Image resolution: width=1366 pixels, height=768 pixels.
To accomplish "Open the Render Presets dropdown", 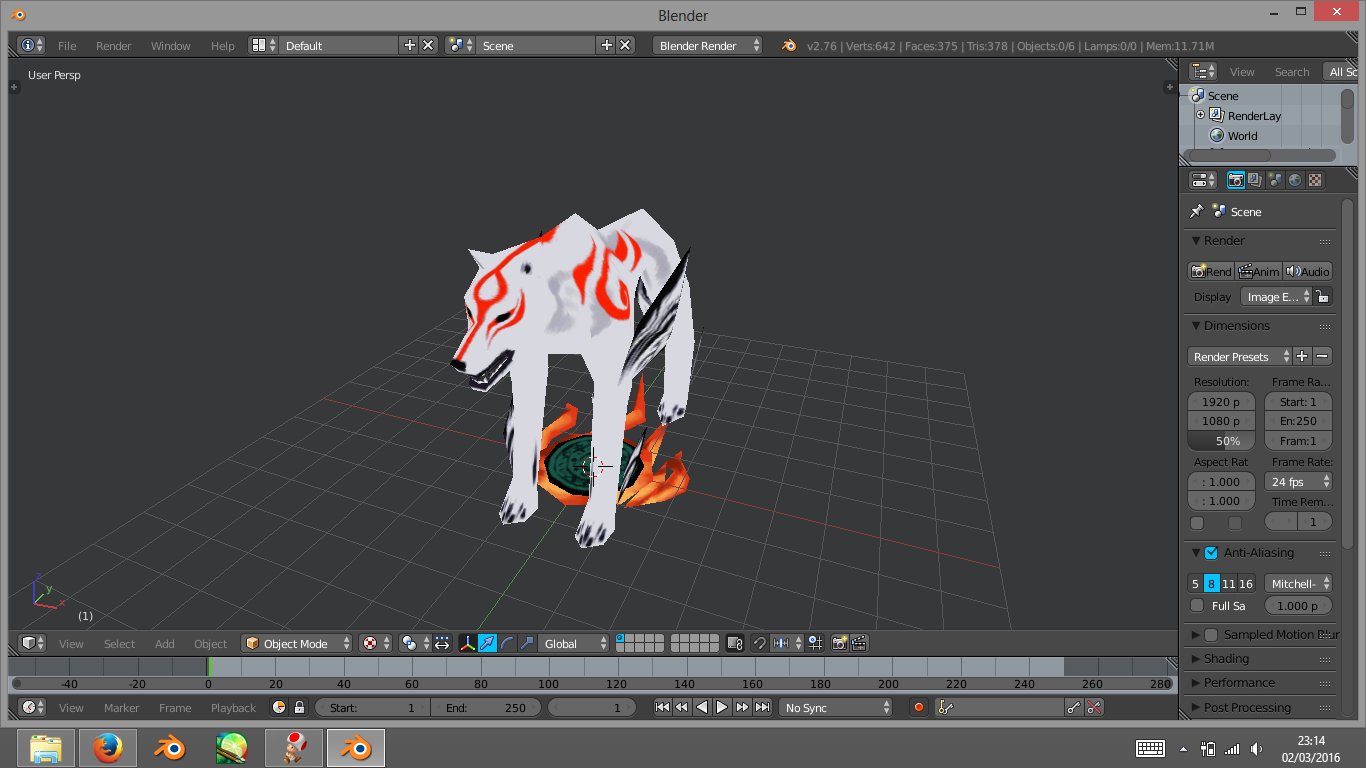I will coord(1240,356).
